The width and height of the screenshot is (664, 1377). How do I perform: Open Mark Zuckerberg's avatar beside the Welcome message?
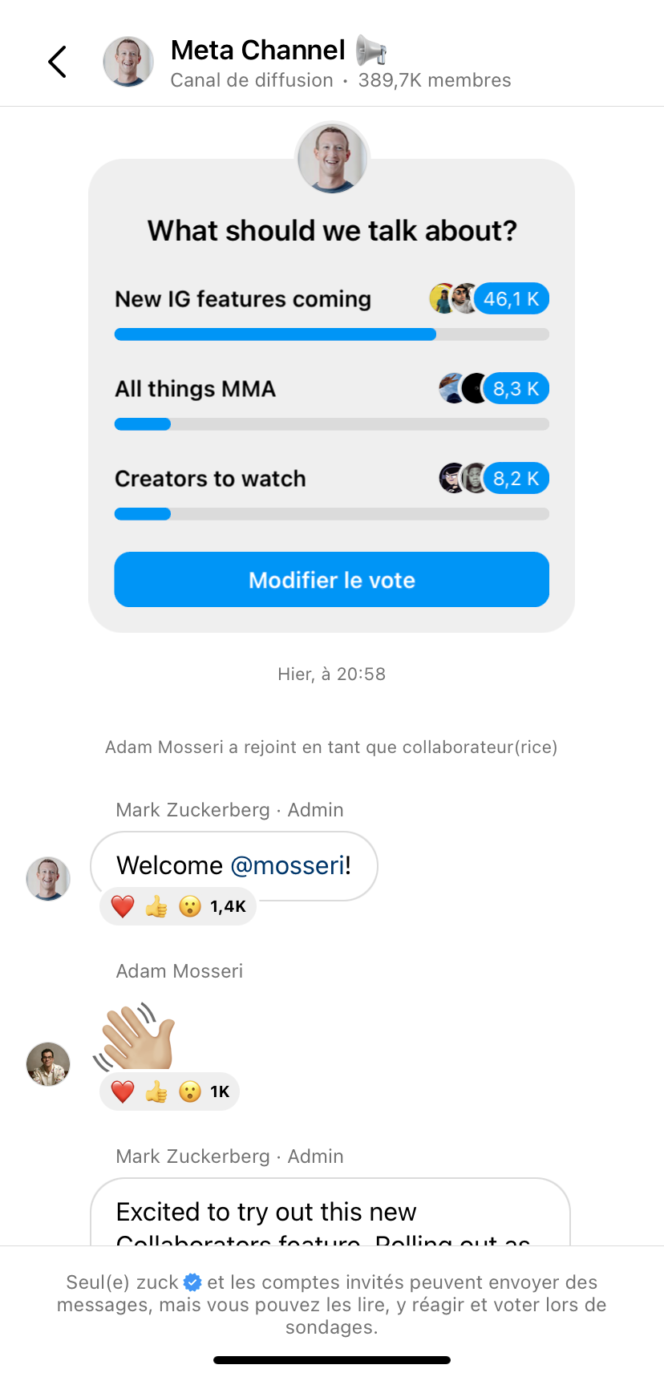coord(47,878)
